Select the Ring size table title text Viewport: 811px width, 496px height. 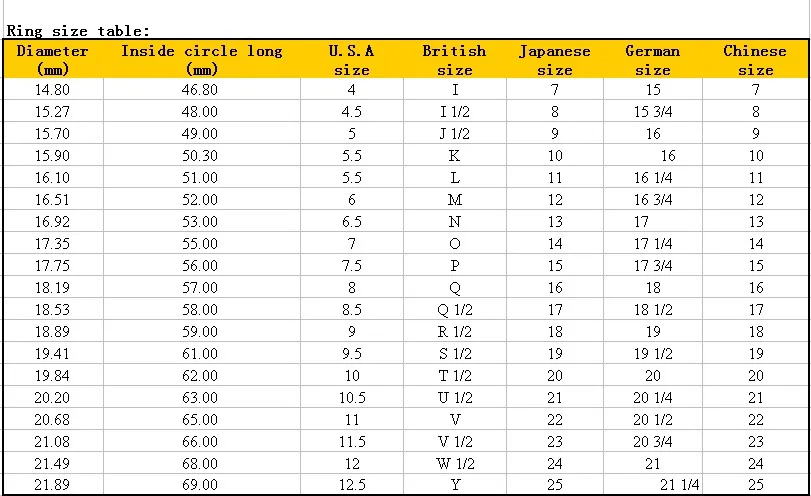(78, 31)
